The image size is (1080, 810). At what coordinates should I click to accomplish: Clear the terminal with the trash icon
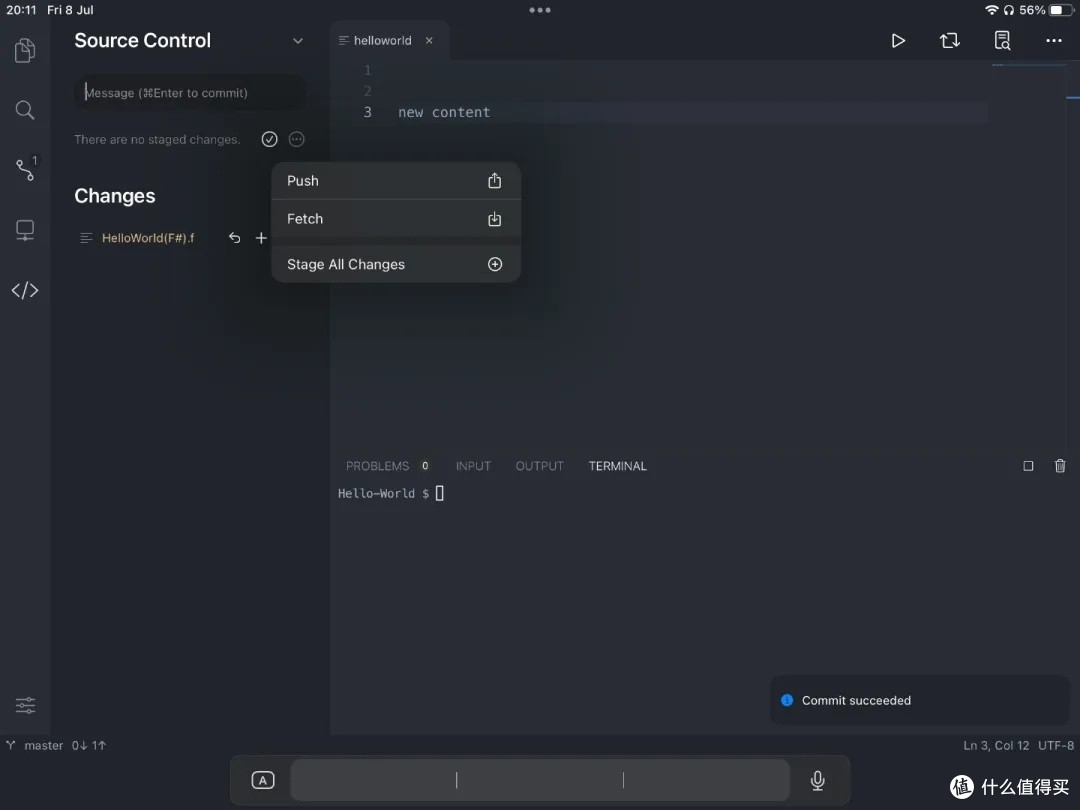point(1060,466)
